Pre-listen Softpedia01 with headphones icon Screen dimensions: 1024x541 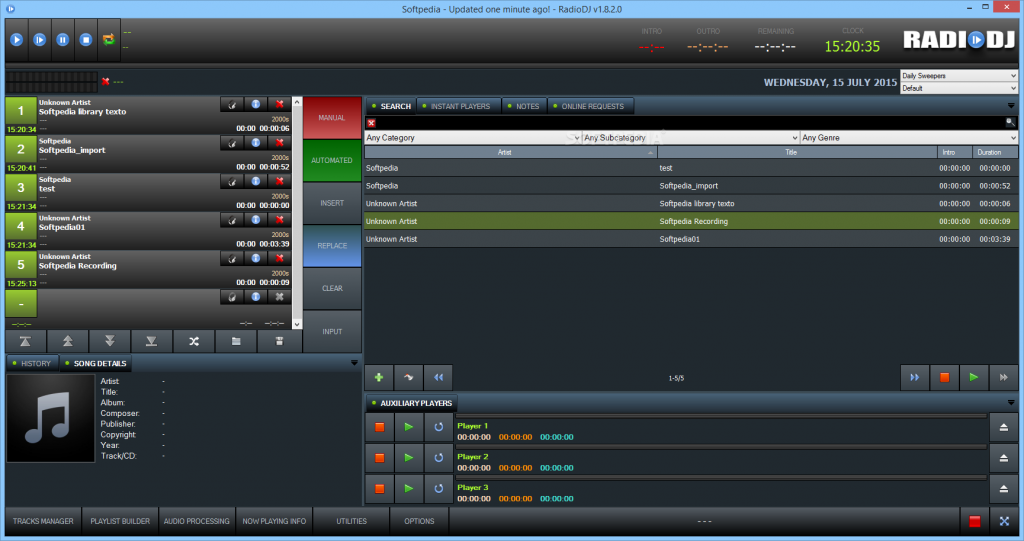click(232, 220)
